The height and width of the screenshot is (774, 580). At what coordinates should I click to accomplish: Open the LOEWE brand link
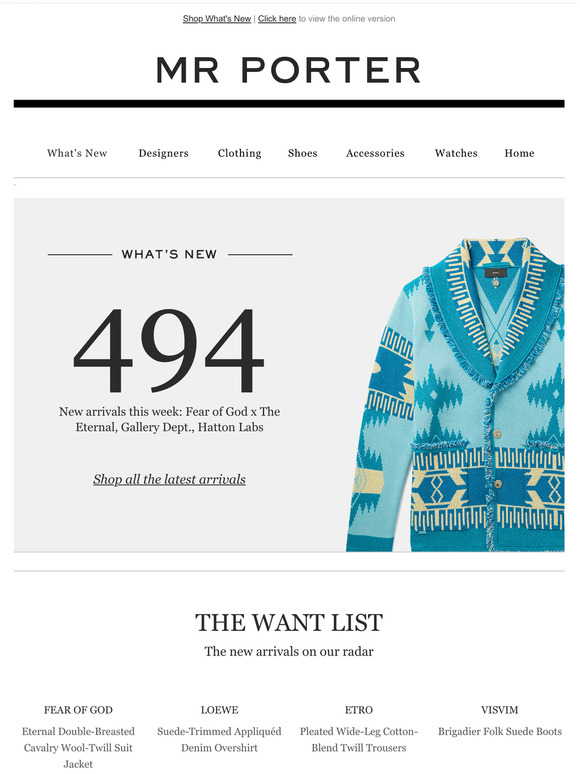point(219,710)
